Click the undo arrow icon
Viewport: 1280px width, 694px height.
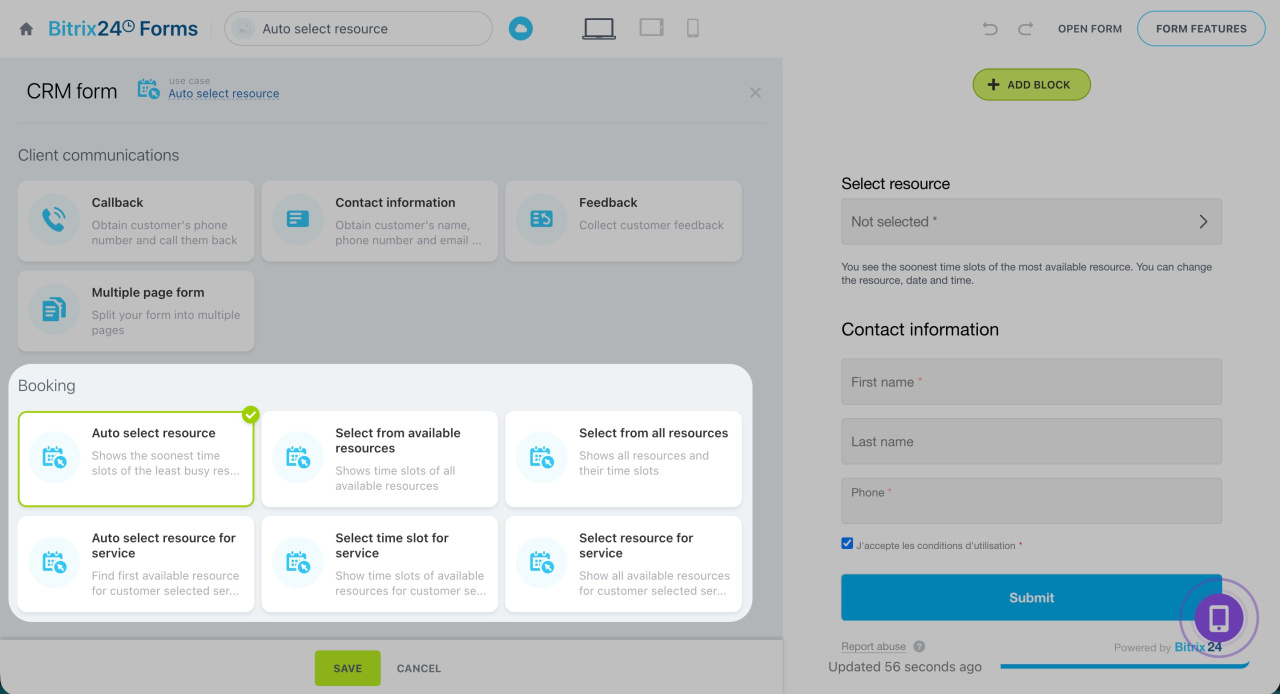tap(990, 29)
